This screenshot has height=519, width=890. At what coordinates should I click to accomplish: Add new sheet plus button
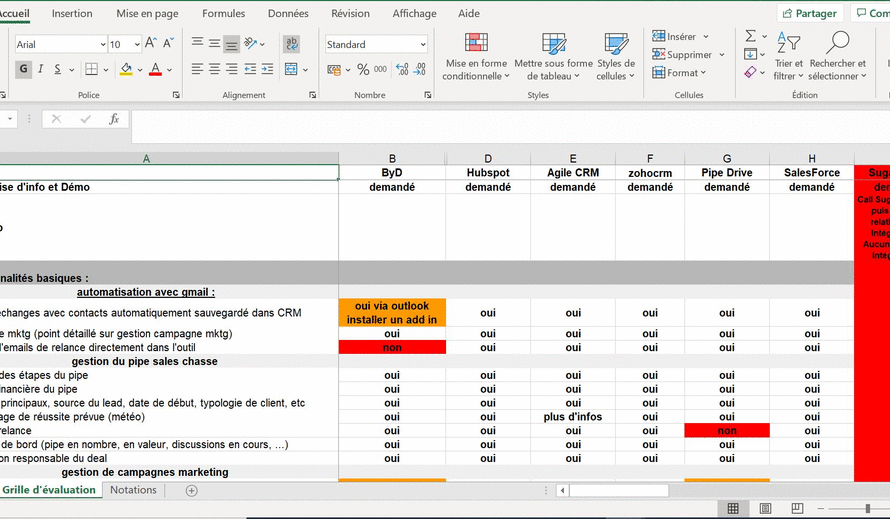[192, 491]
